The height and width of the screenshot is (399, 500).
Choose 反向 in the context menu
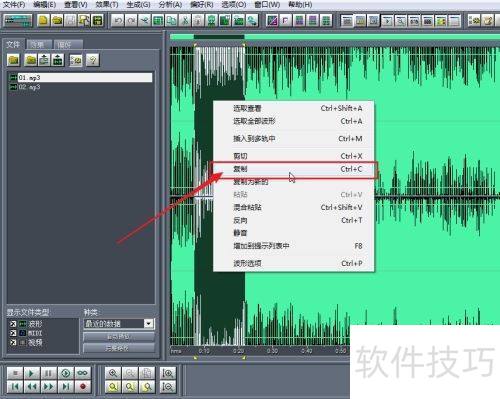[x=294, y=220]
